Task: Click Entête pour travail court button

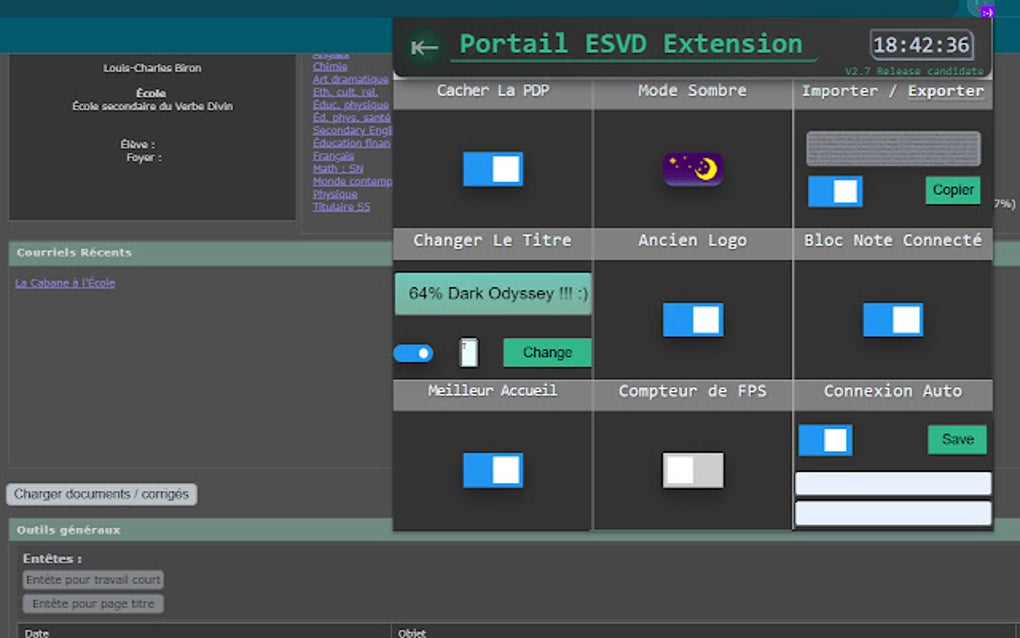Action: [x=93, y=579]
